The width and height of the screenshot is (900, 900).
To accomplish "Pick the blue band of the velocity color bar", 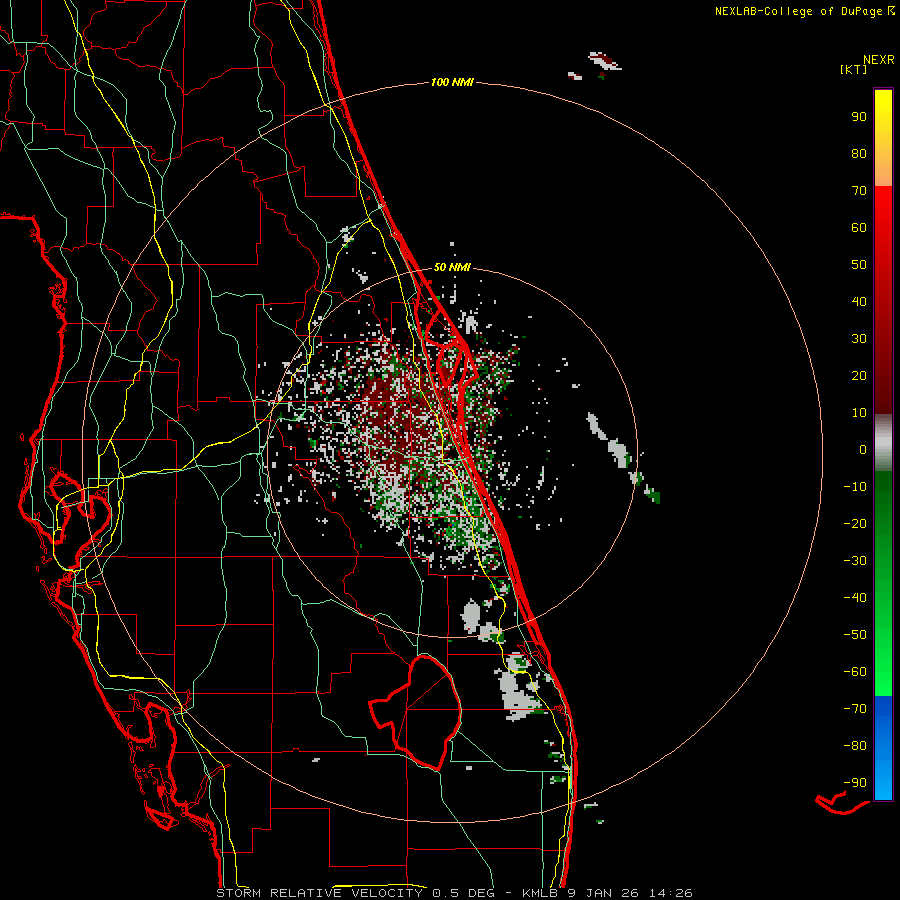I will pos(883,747).
